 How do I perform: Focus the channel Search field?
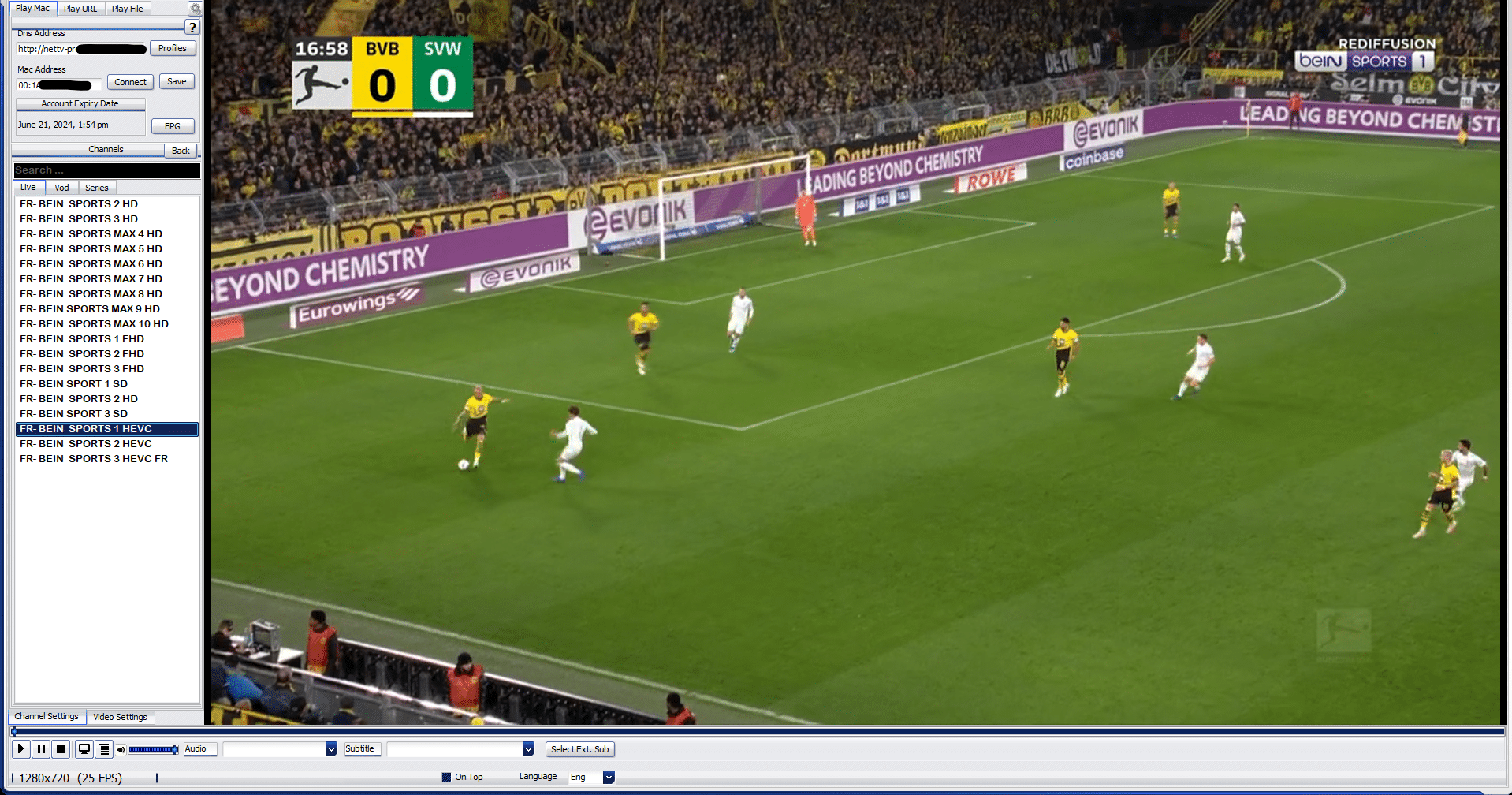(107, 170)
